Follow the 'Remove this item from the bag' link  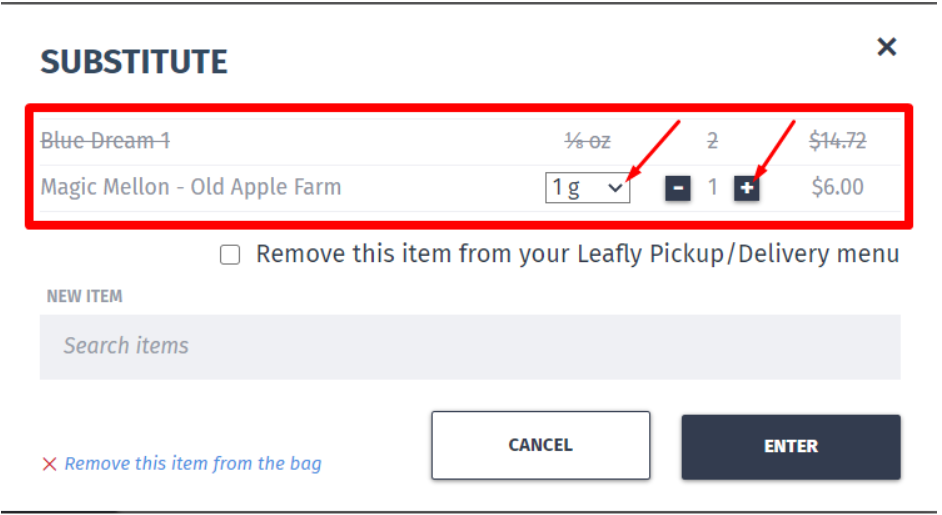pos(193,463)
